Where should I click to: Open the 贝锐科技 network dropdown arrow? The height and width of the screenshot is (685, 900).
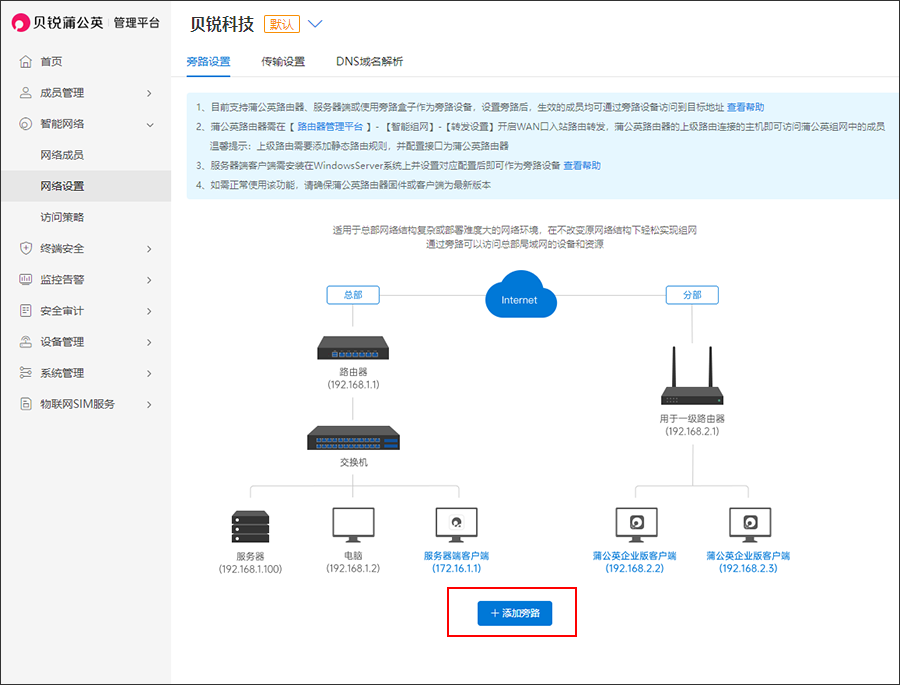tap(315, 24)
